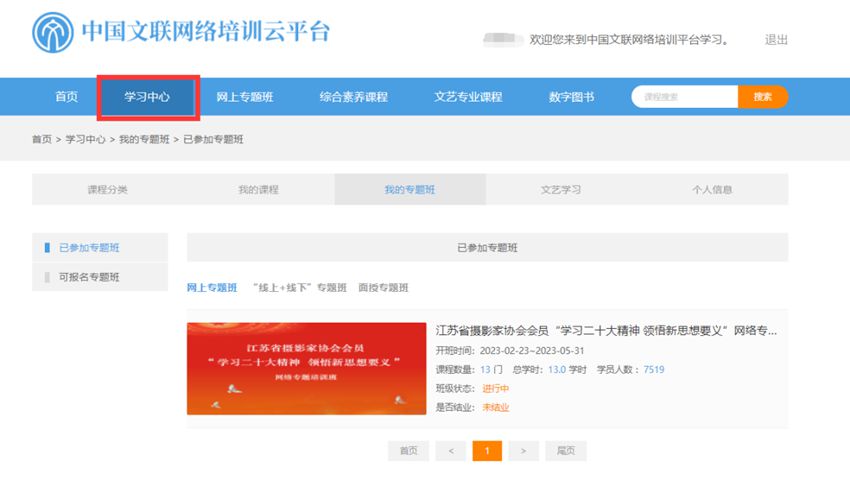Switch to the 我的课程 tab
850x487 pixels.
pos(258,189)
